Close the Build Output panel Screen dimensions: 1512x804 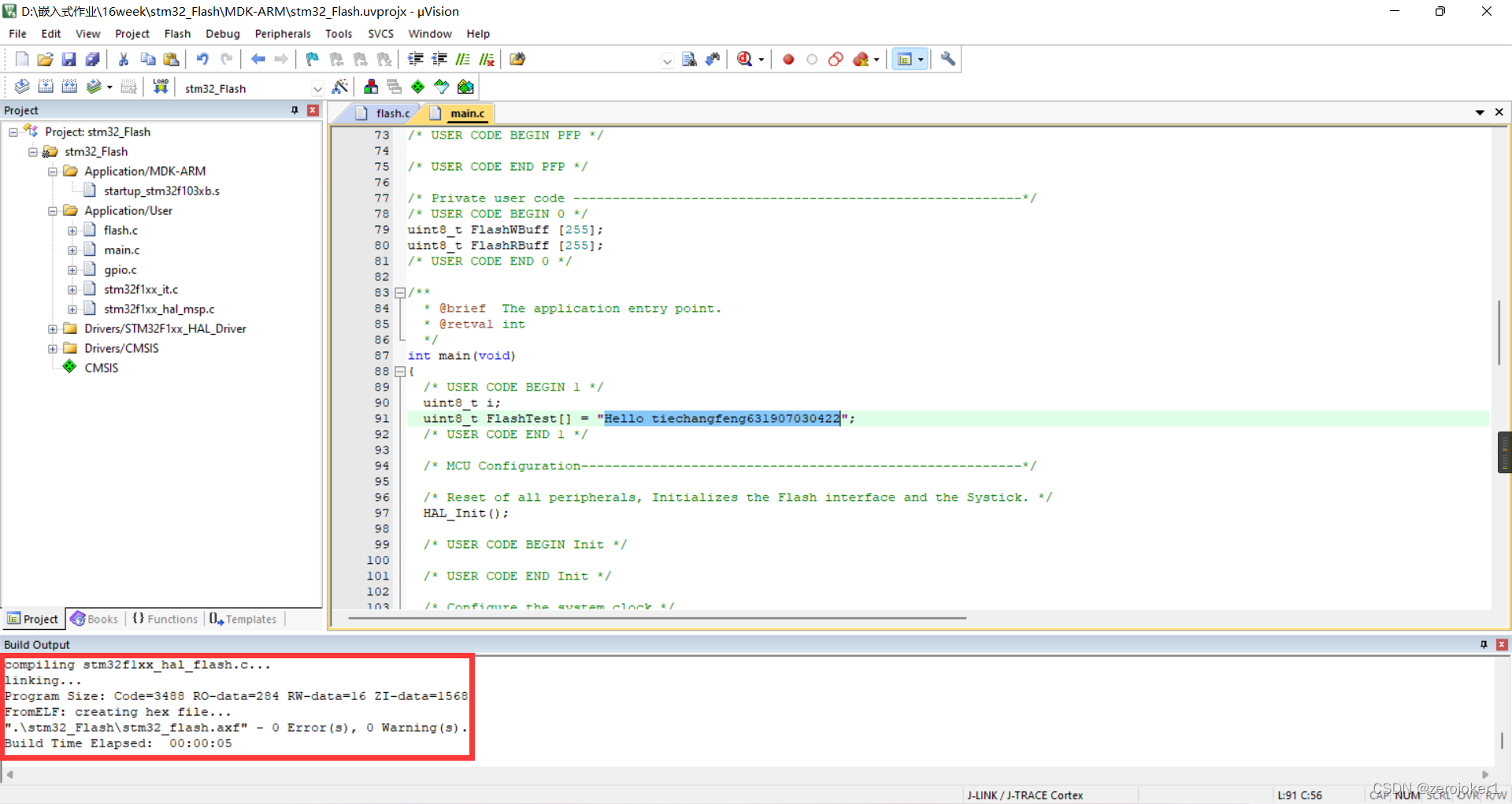(x=1502, y=644)
